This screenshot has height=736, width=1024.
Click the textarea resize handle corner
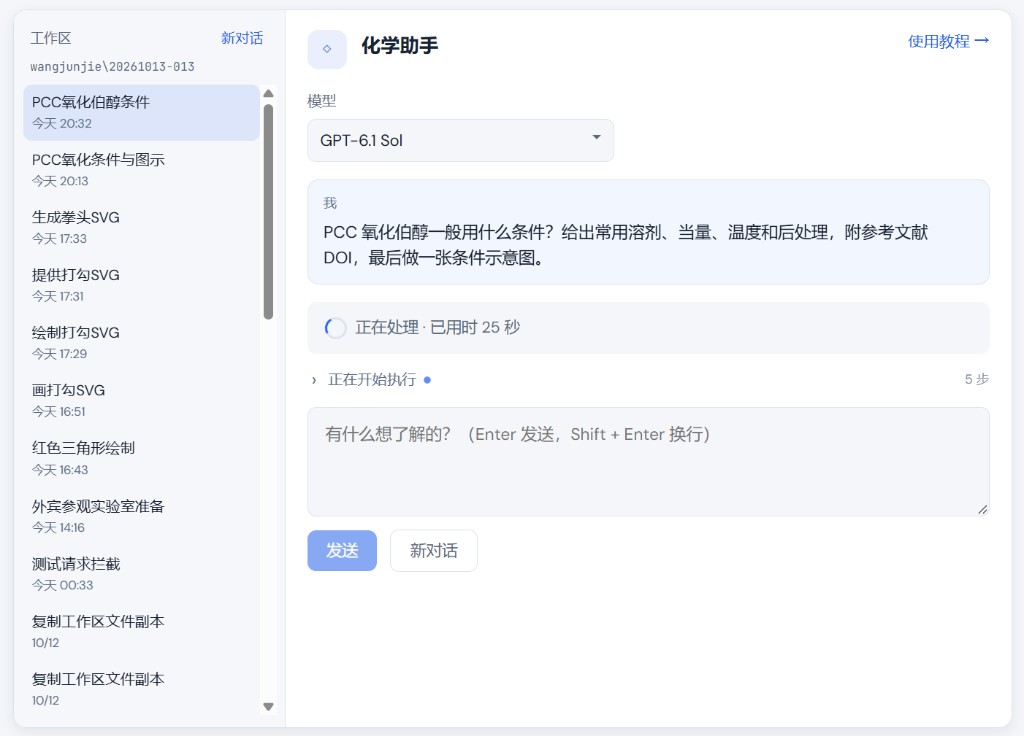(982, 509)
